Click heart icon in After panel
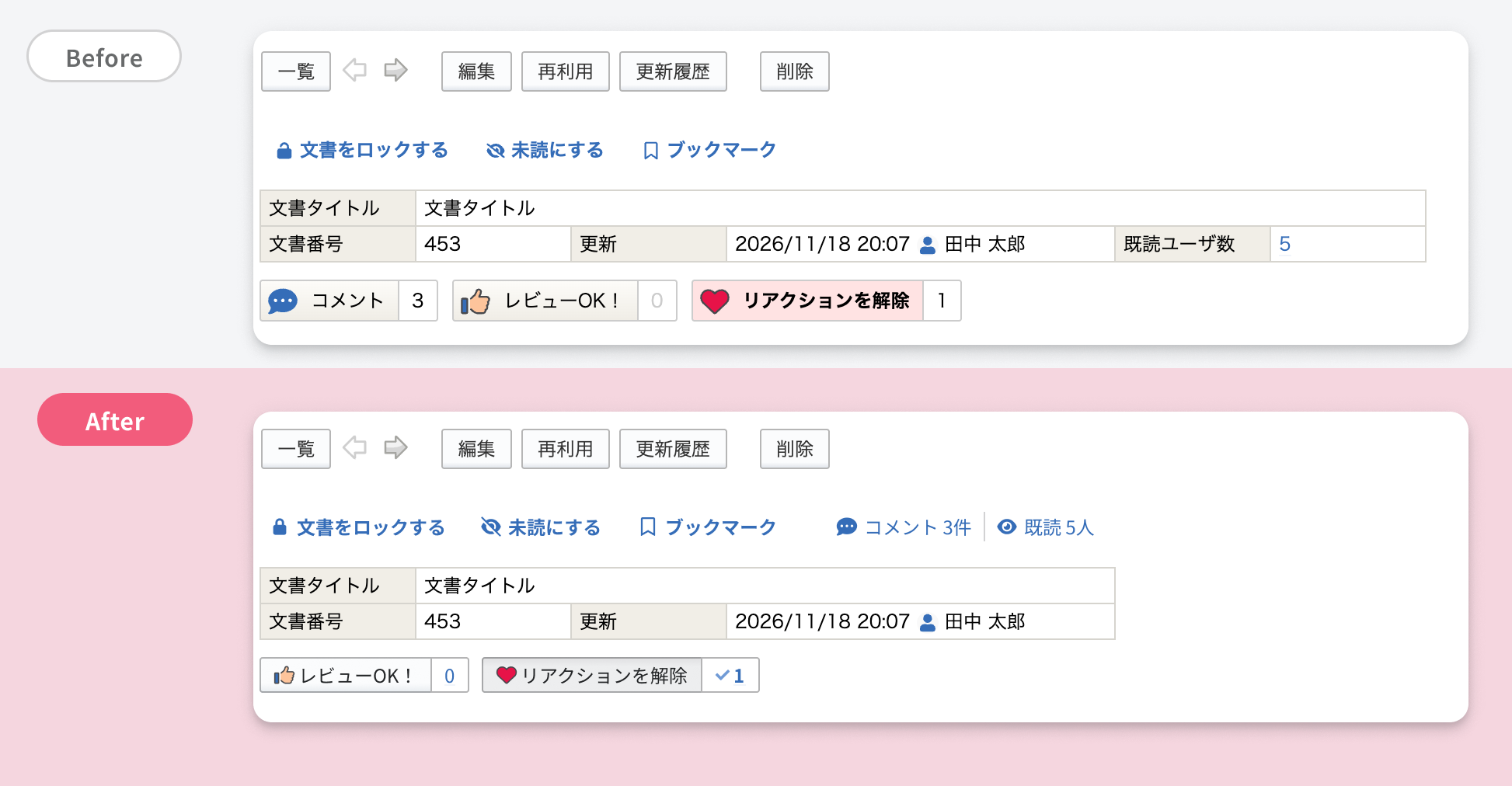 (x=507, y=675)
